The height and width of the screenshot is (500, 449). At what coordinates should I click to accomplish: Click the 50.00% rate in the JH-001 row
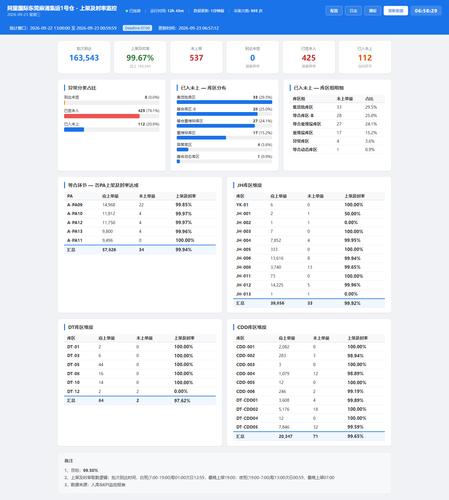(352, 214)
